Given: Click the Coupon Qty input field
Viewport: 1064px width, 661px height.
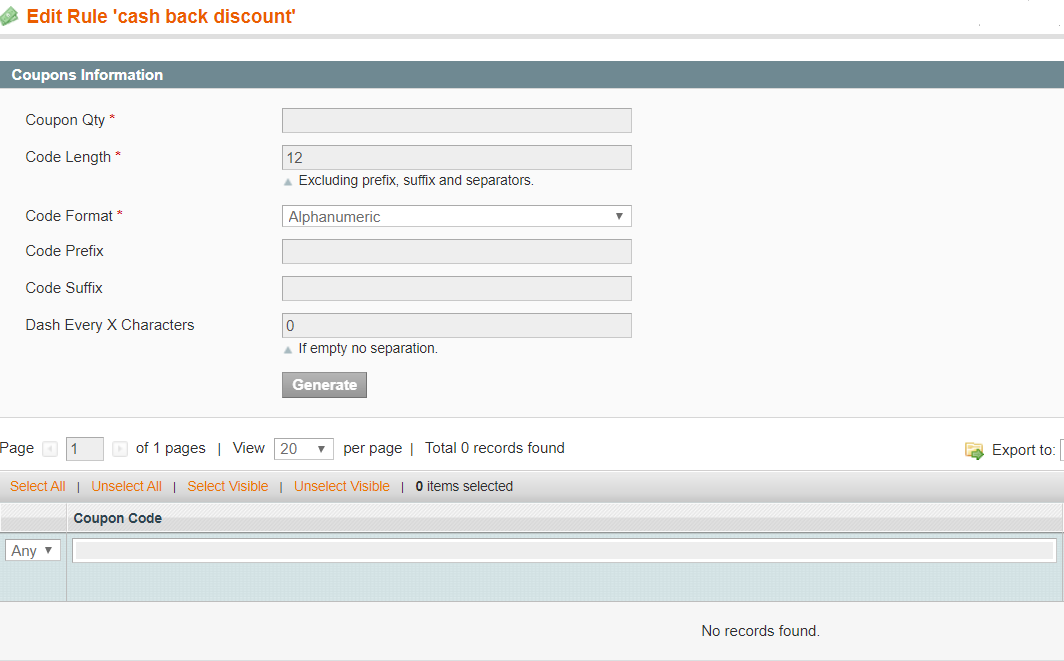Looking at the screenshot, I should 456,121.
